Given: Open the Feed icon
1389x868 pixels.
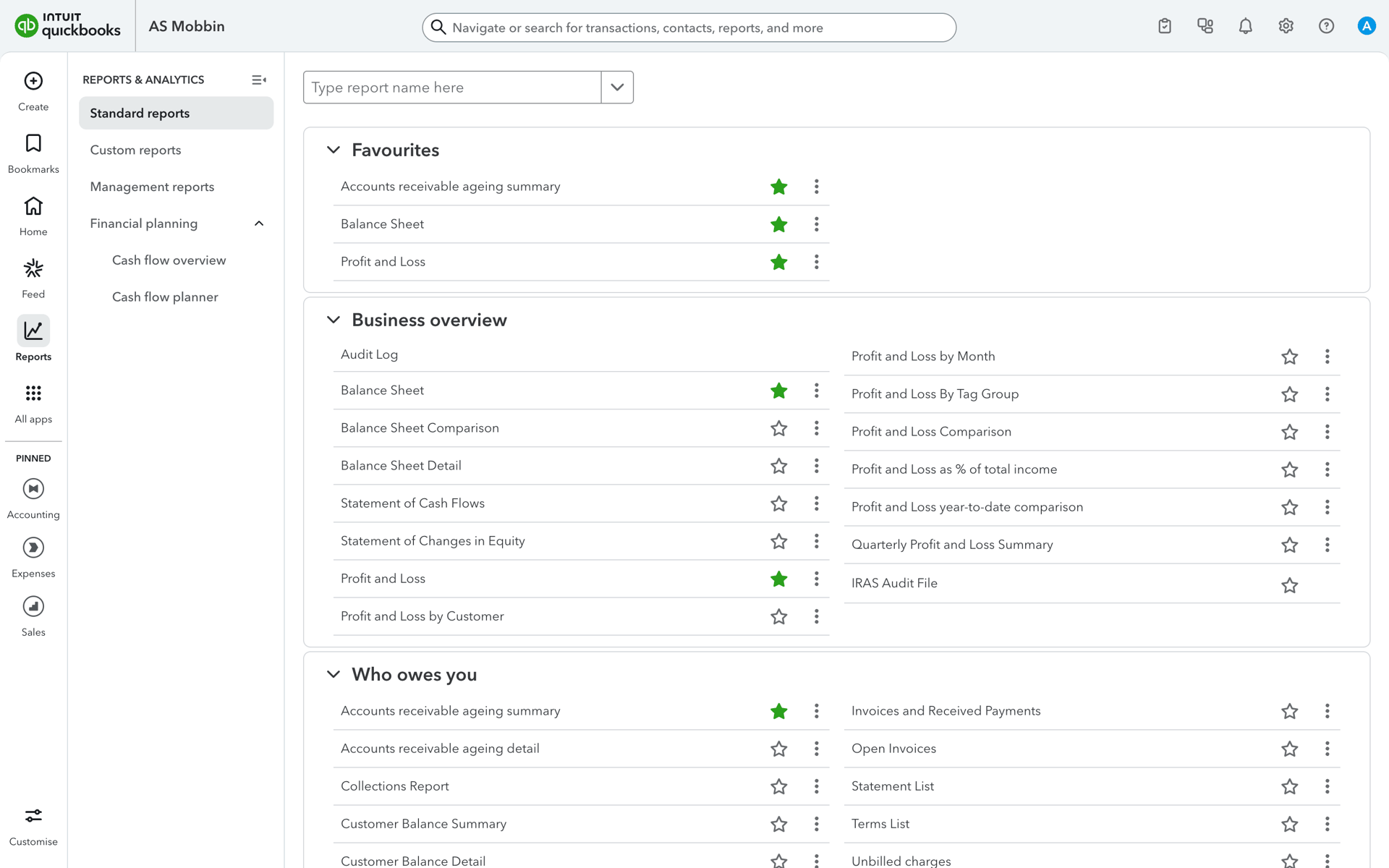Looking at the screenshot, I should pos(33,268).
